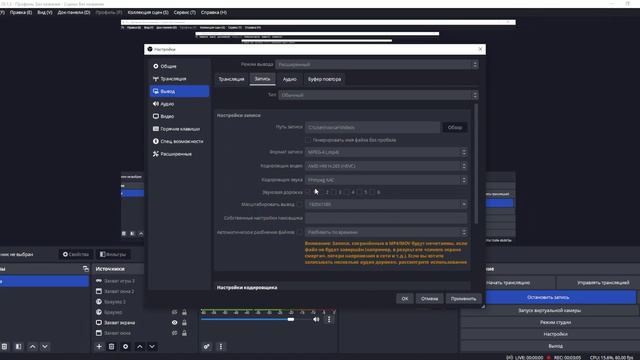The image size is (640, 360).
Task: Open Справка menu
Action: [213, 13]
